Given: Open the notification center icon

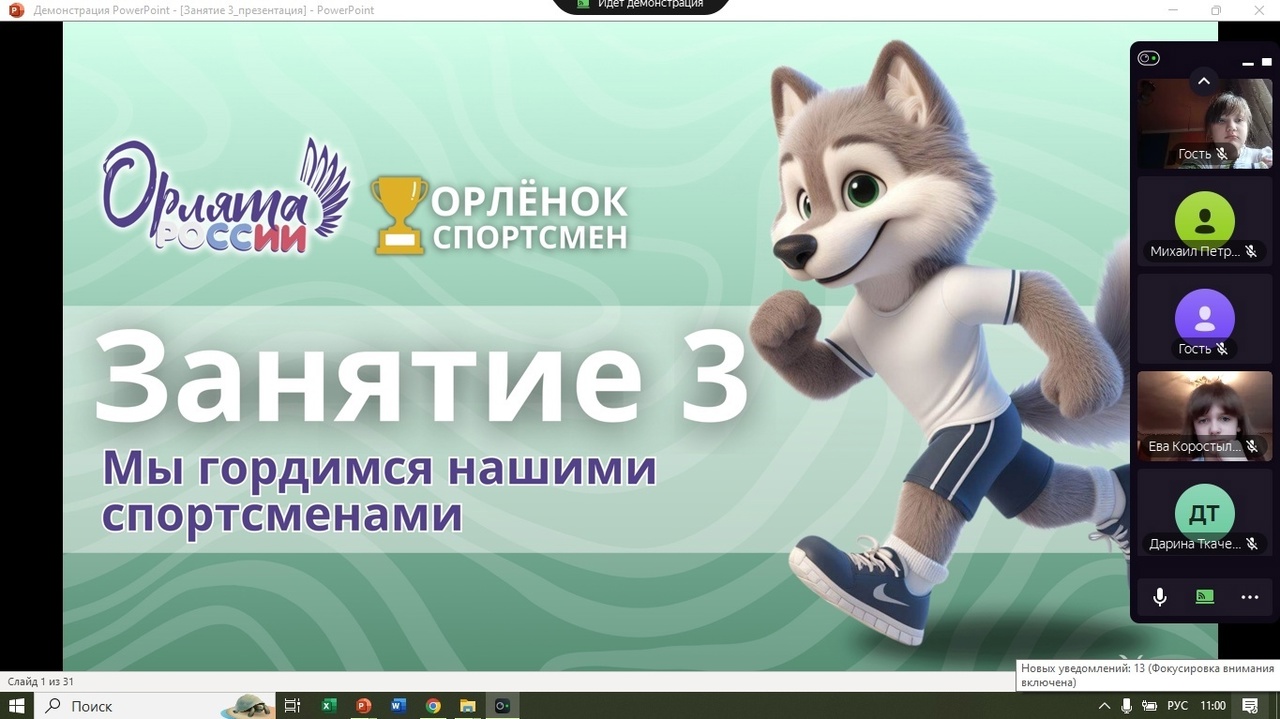Looking at the screenshot, I should 1250,705.
